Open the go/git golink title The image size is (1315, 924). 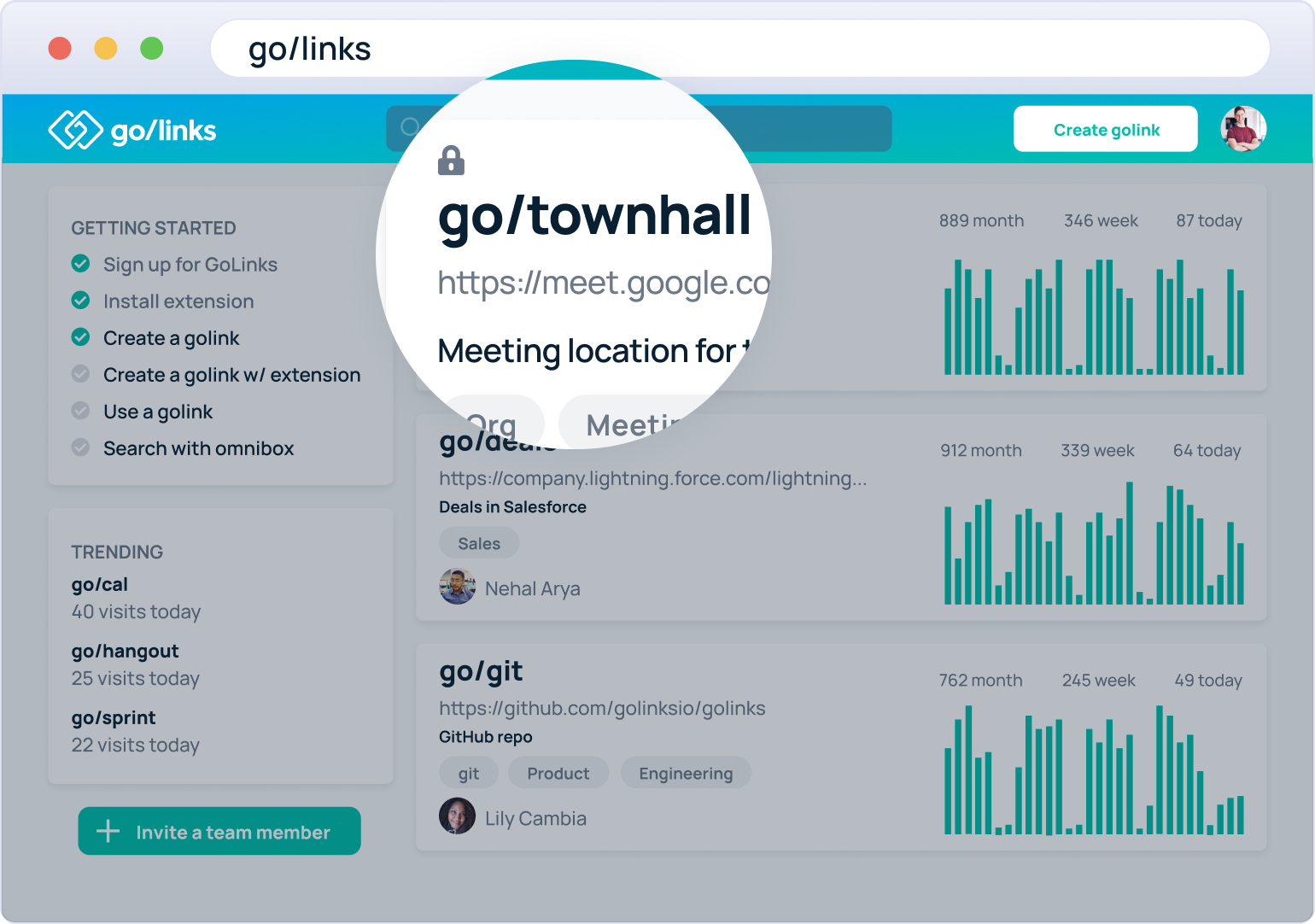(481, 672)
